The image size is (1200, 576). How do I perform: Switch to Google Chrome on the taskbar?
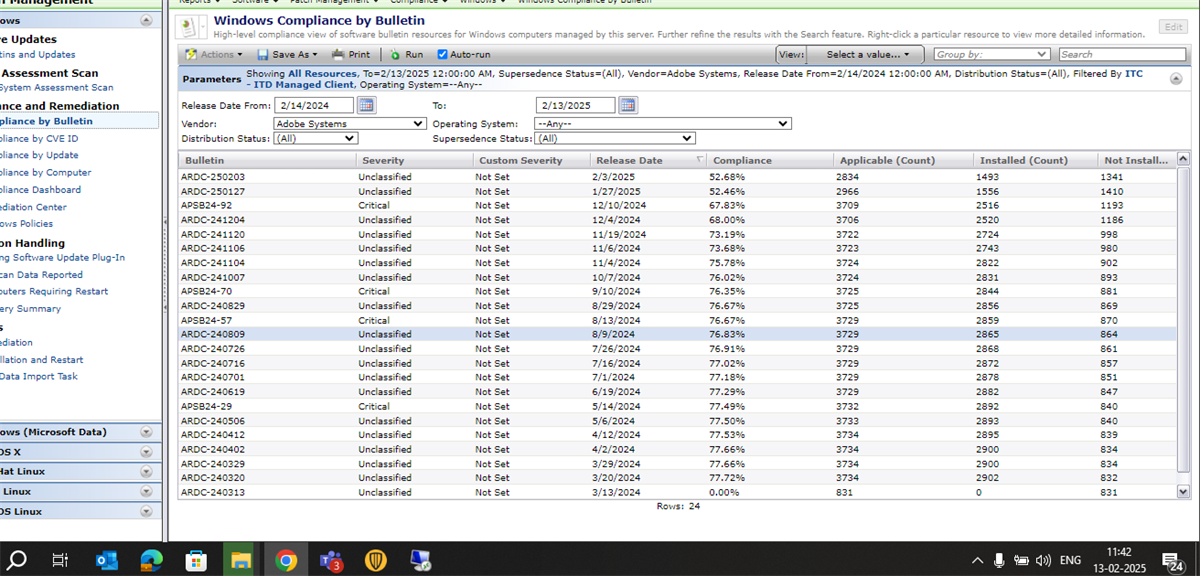286,560
